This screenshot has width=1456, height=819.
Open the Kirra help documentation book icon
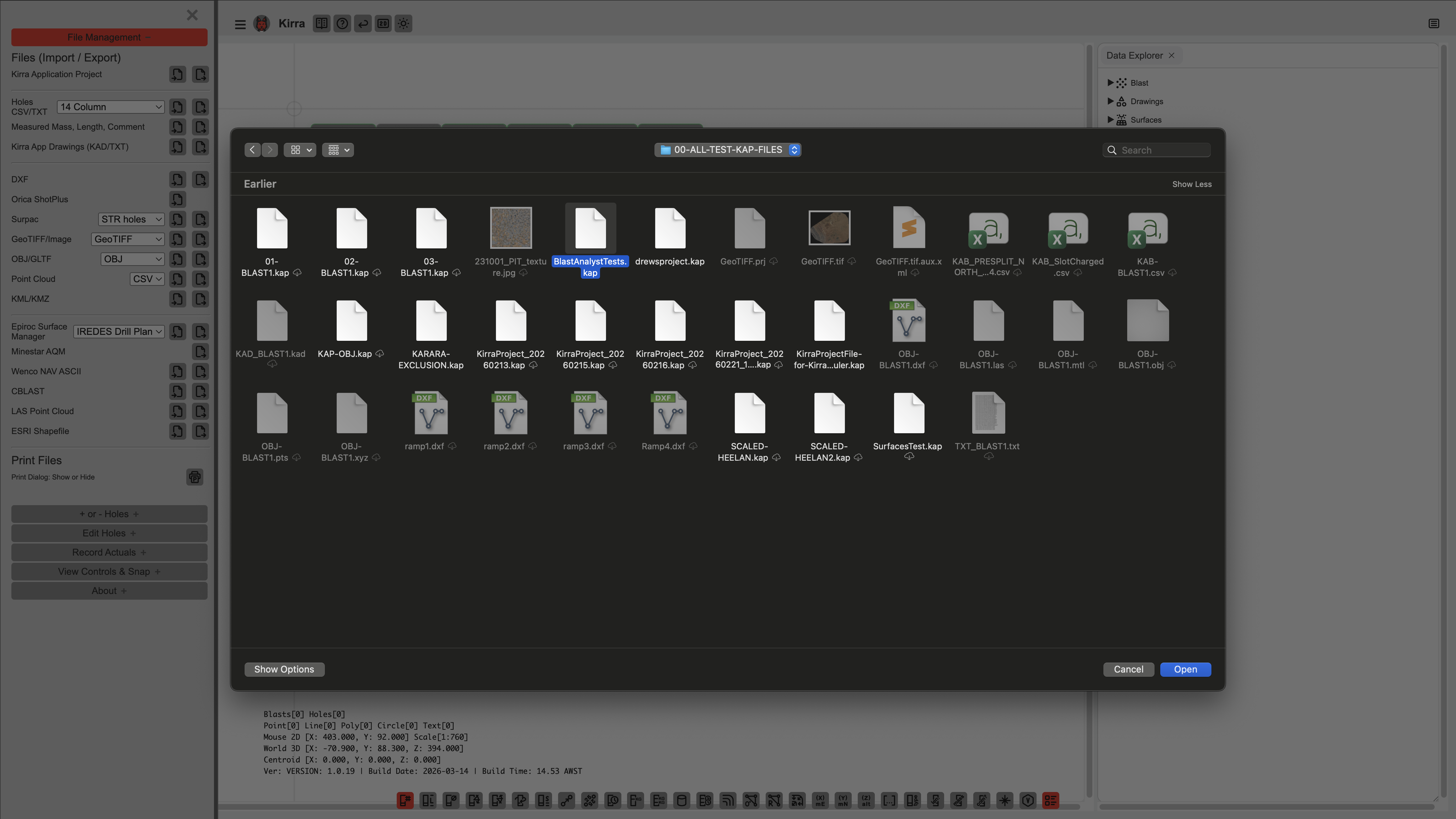click(322, 24)
